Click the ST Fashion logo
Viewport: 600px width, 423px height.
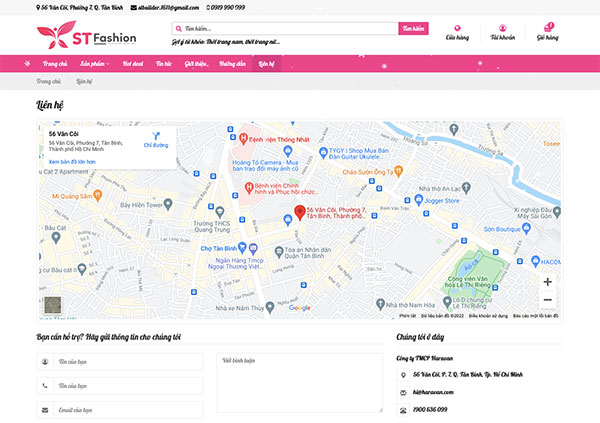tap(86, 35)
